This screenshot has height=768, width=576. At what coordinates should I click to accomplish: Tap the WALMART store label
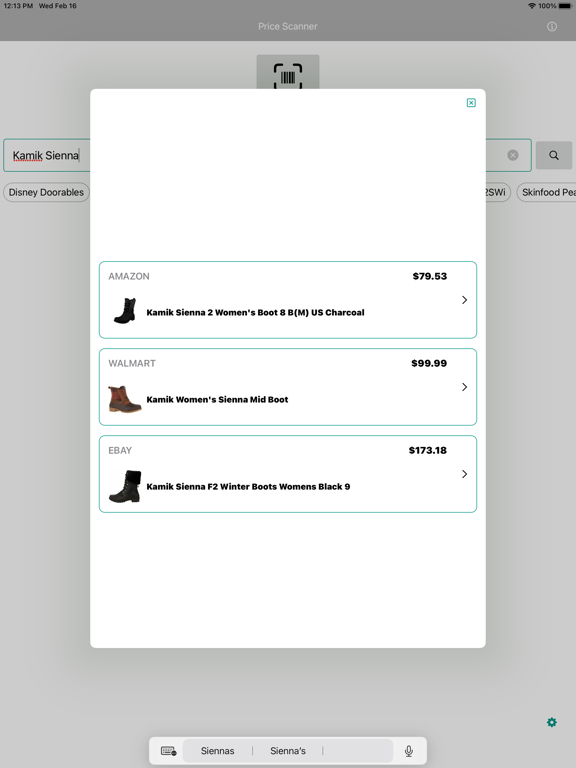(132, 363)
